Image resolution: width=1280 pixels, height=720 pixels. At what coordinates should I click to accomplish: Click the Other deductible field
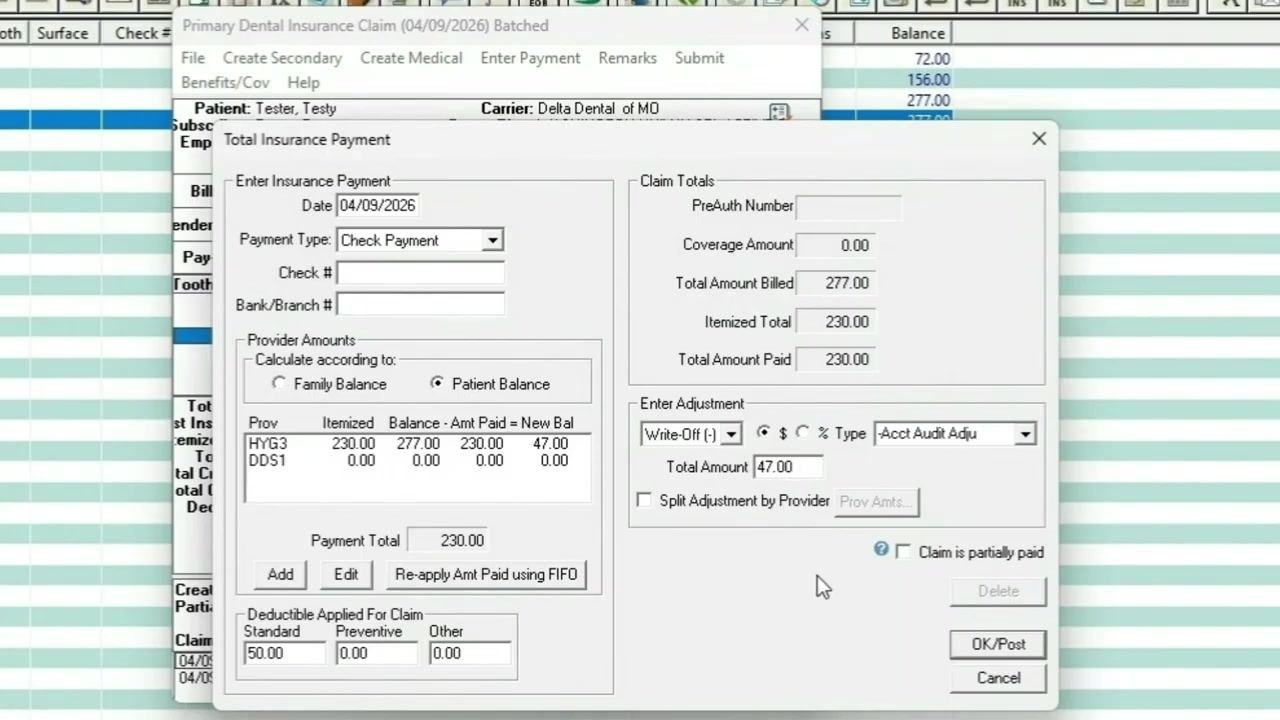point(470,653)
